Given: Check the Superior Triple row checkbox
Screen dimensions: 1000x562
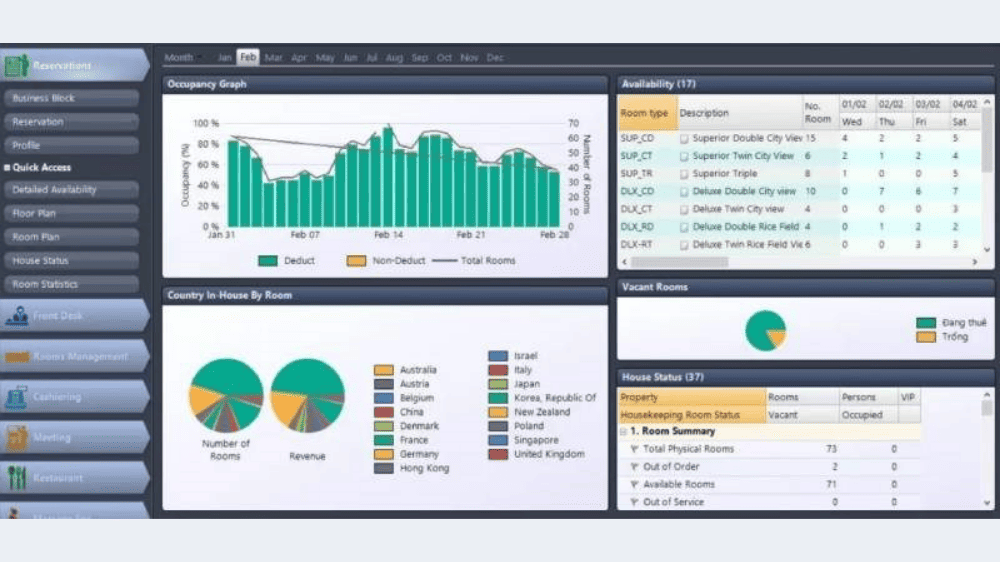Looking at the screenshot, I should tap(685, 174).
